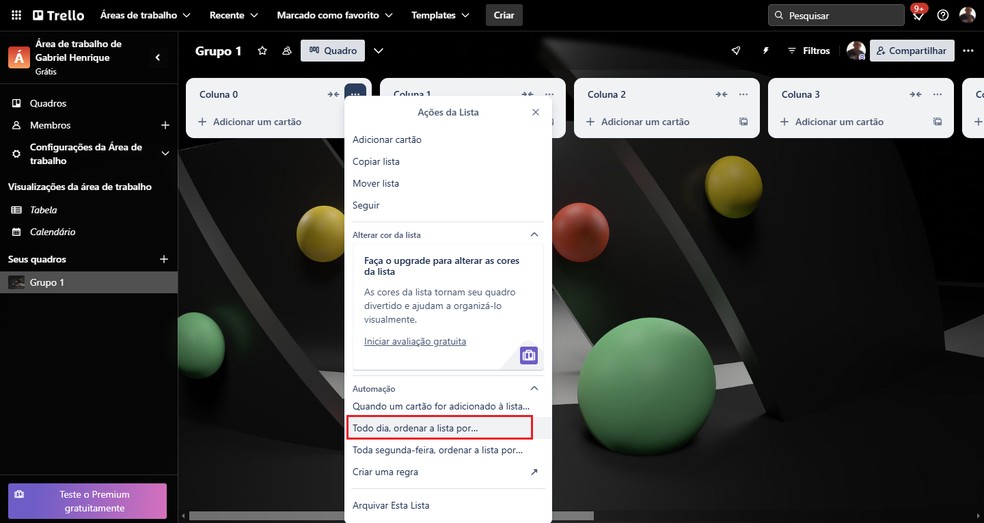This screenshot has width=984, height=523.
Task: Collapse the Alterar cor da lista section
Action: (534, 234)
